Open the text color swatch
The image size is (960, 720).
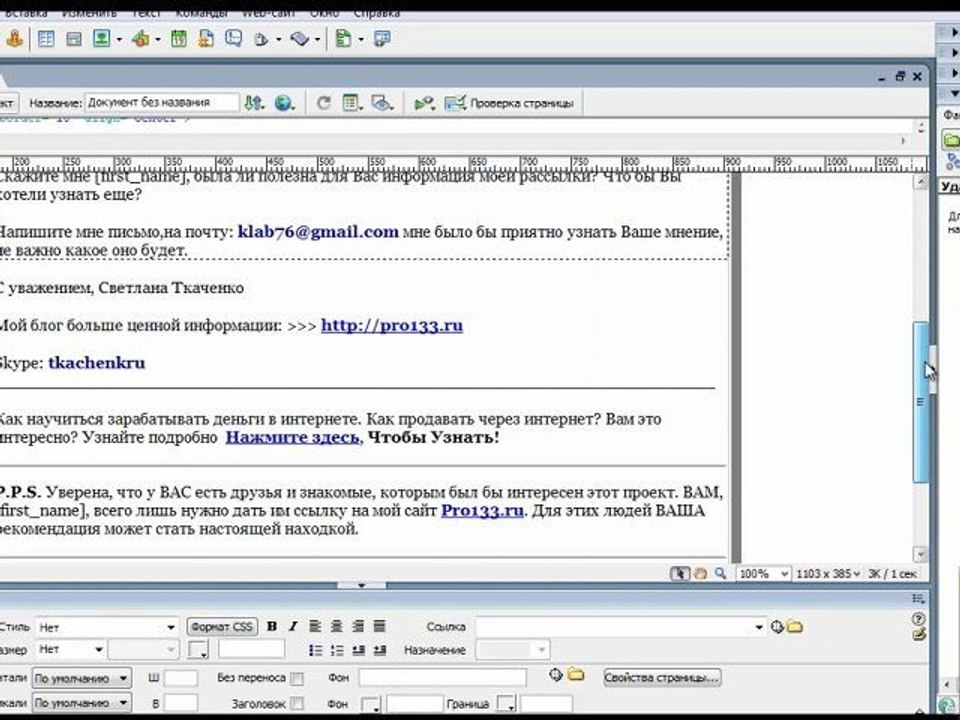click(198, 650)
